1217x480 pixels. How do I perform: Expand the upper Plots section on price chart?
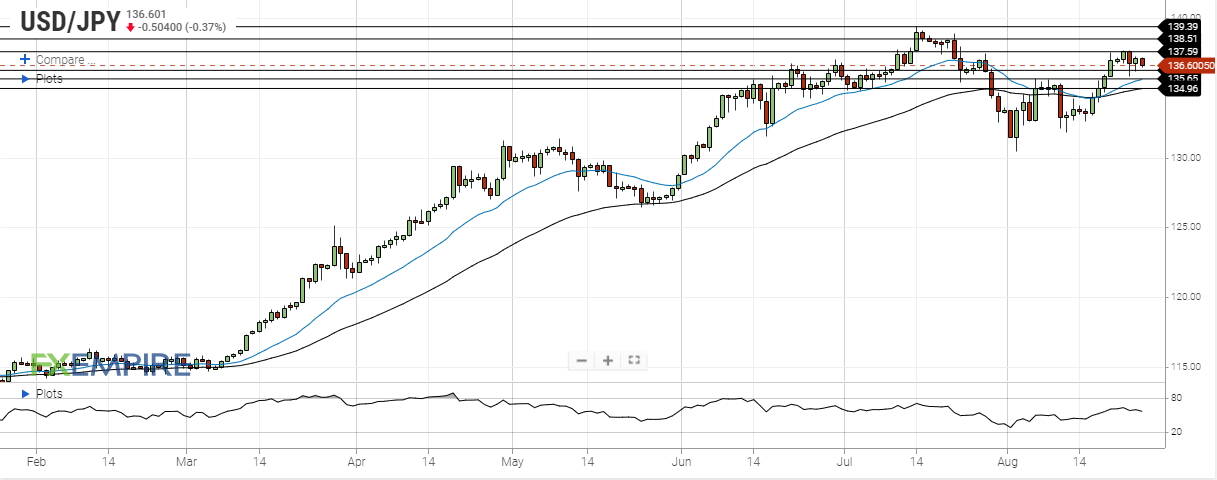43,78
